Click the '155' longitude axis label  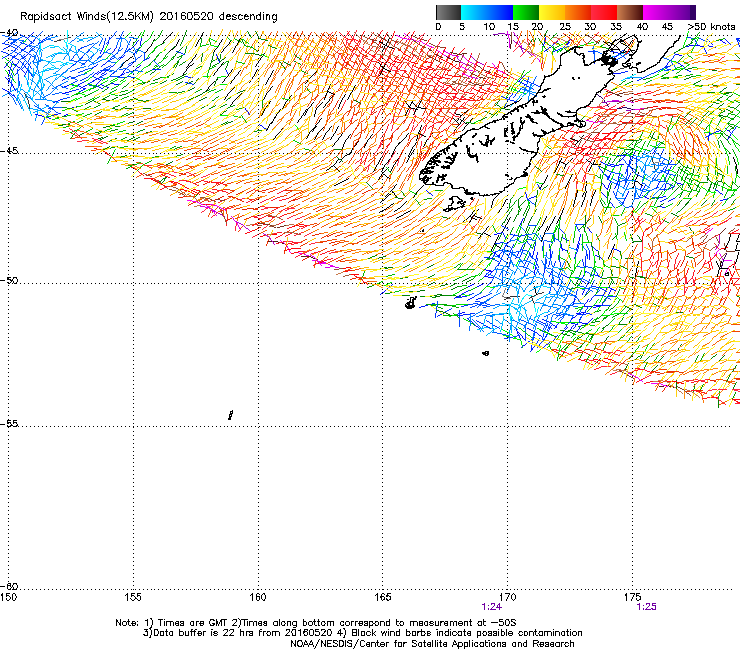coord(133,598)
